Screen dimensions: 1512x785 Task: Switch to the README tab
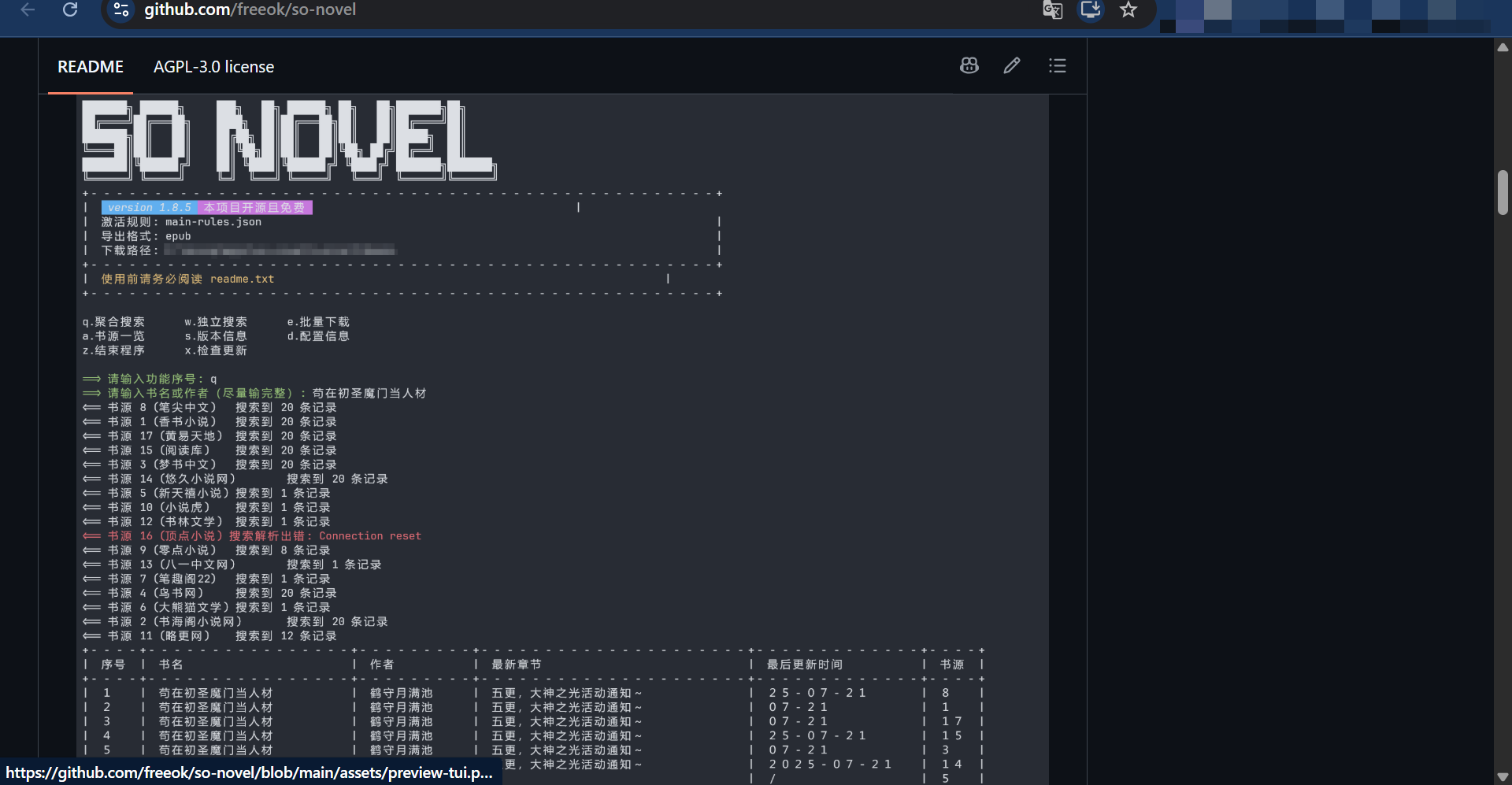[91, 67]
